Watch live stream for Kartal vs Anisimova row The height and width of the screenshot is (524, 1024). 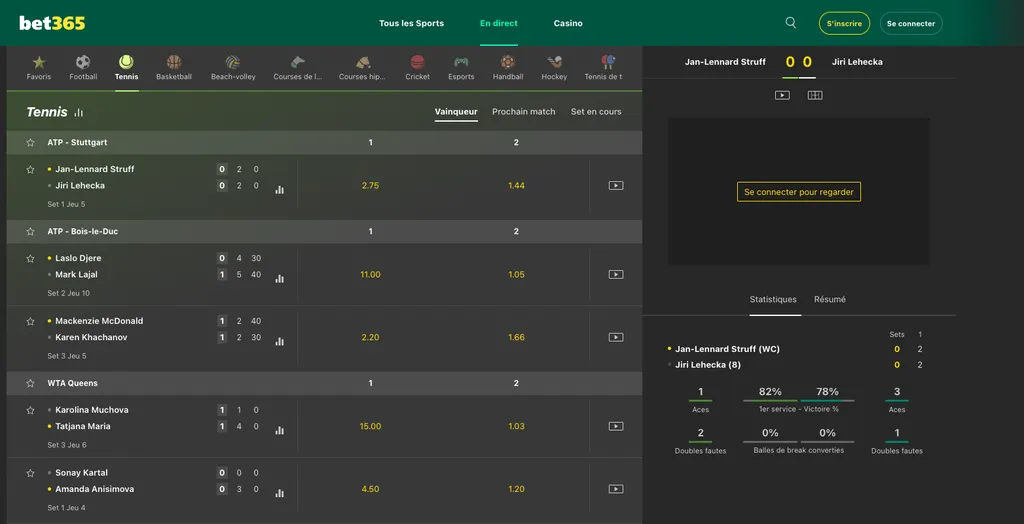pyautogui.click(x=616, y=489)
